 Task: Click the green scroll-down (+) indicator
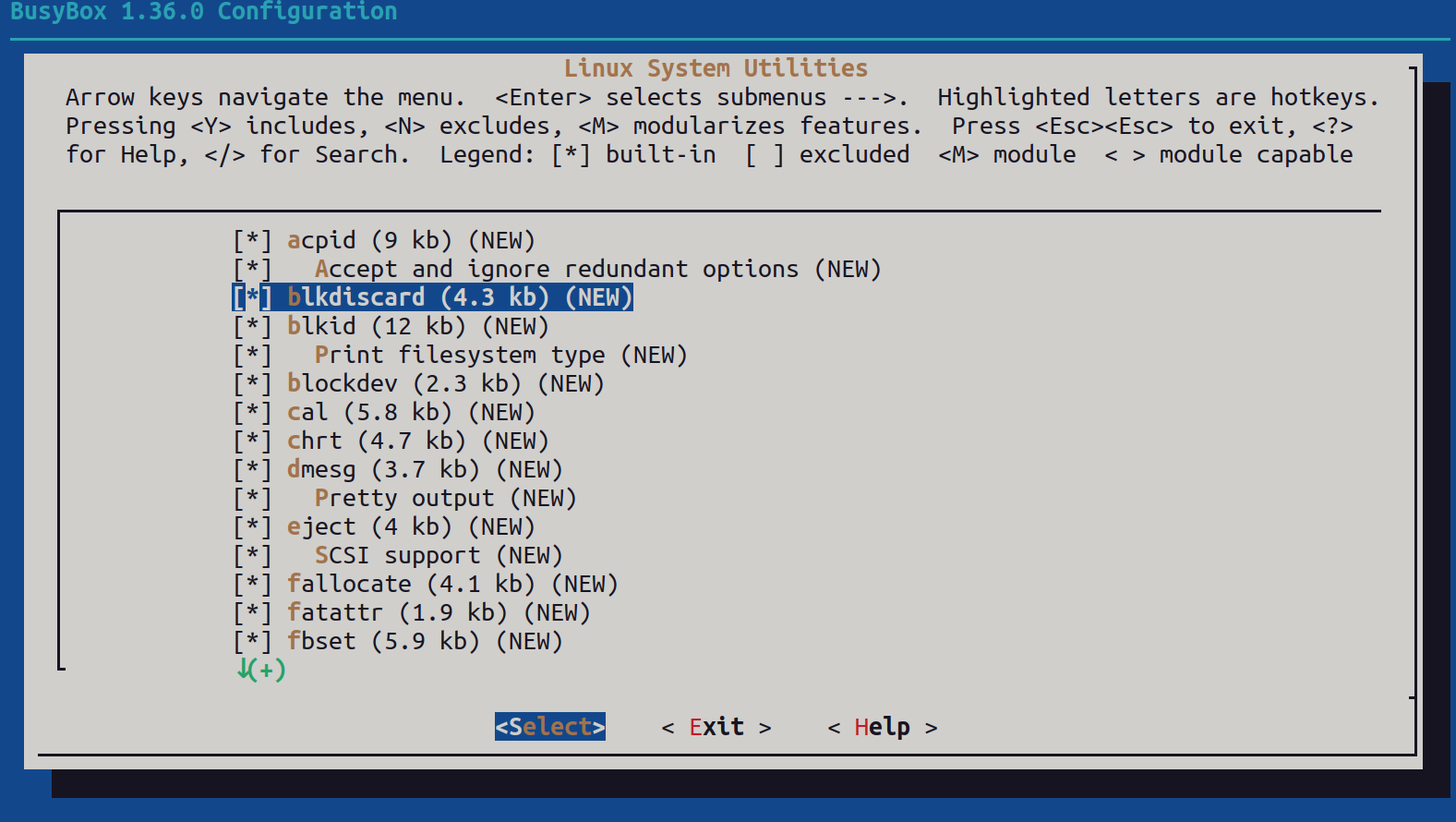point(261,670)
